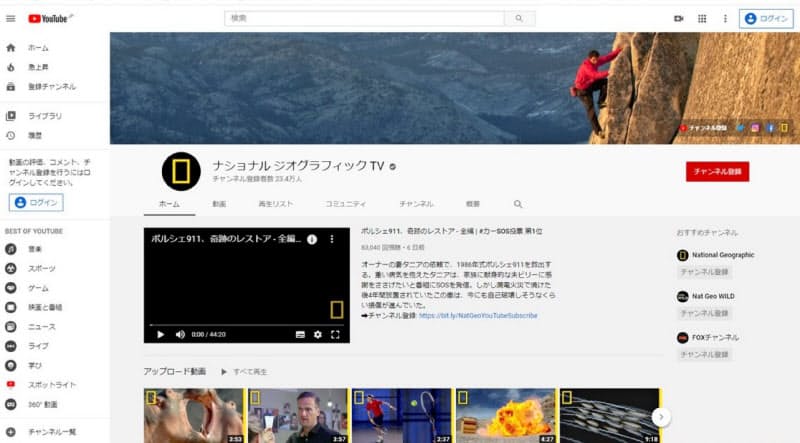
Task: Show video info card icon
Action: (x=311, y=240)
